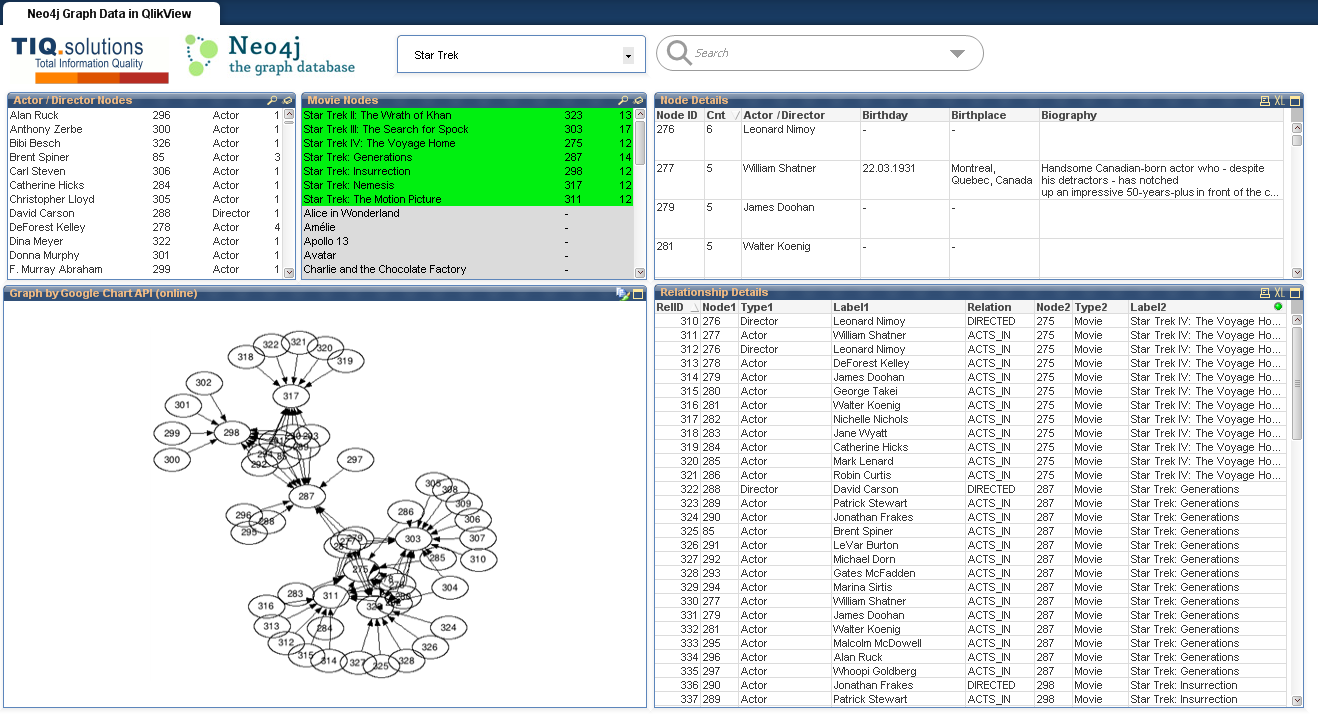Expand the search box dropdown triangle
Viewport: 1318px width, 719px height.
957,54
